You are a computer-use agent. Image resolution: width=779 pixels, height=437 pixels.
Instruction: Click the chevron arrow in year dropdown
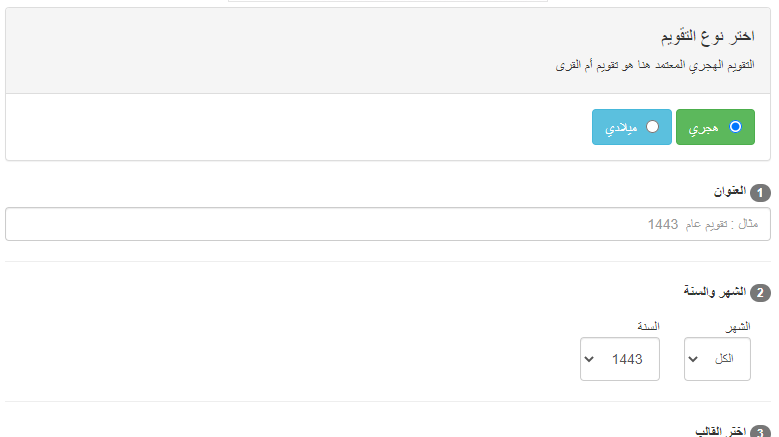coord(589,359)
